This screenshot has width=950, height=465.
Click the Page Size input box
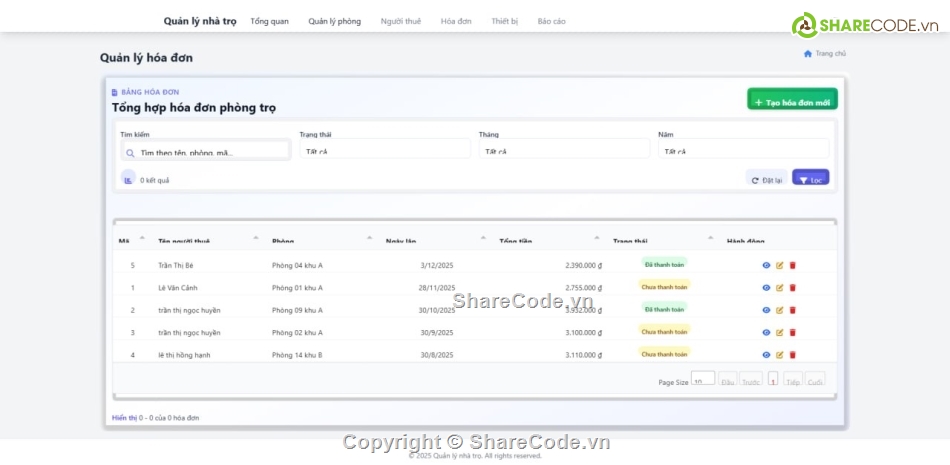click(x=703, y=378)
